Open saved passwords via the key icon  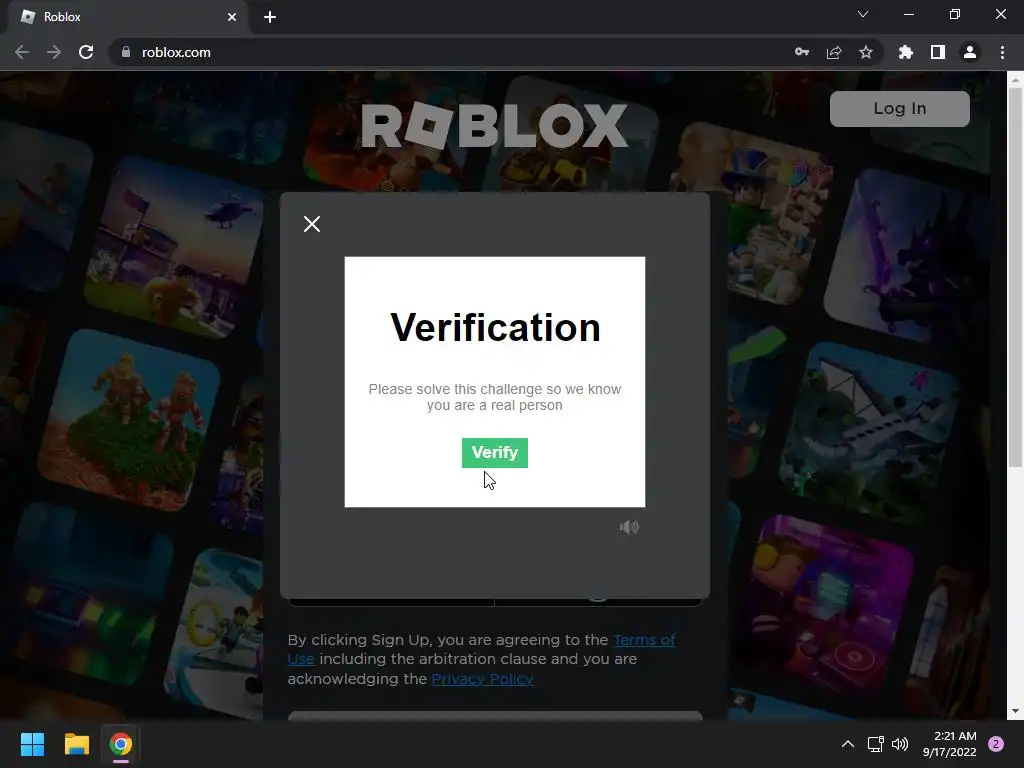pos(802,52)
